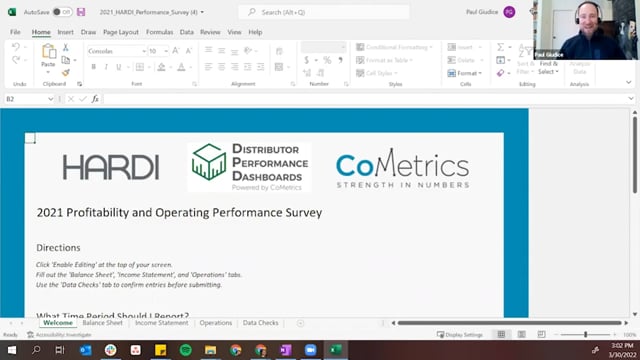Click the AutoSum sigma icon
The width and height of the screenshot is (640, 360).
[x=500, y=47]
